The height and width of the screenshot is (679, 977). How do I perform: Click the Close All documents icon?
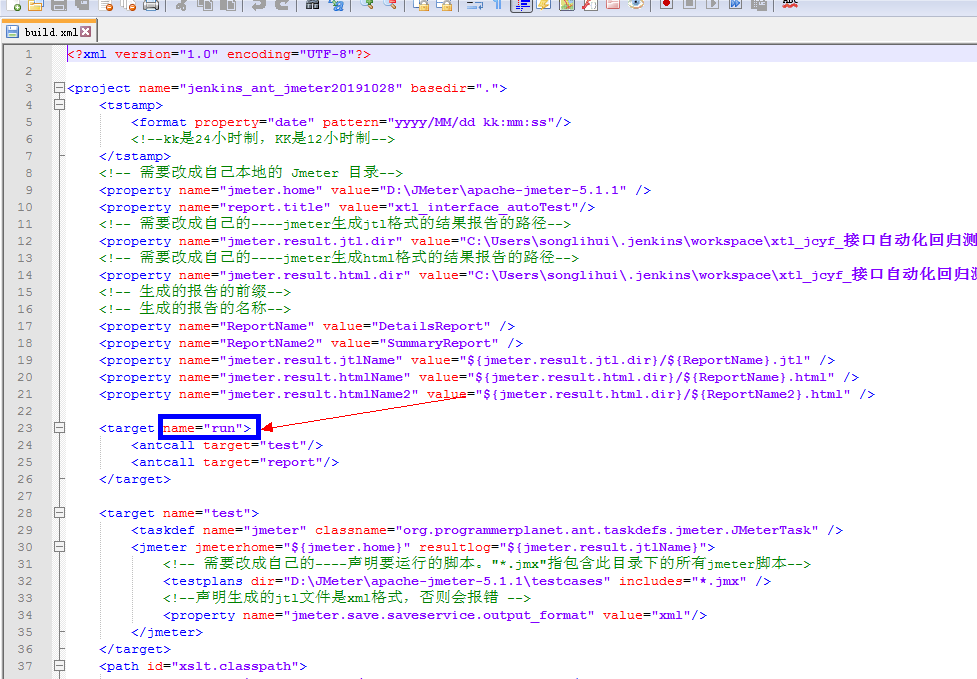[x=128, y=5]
